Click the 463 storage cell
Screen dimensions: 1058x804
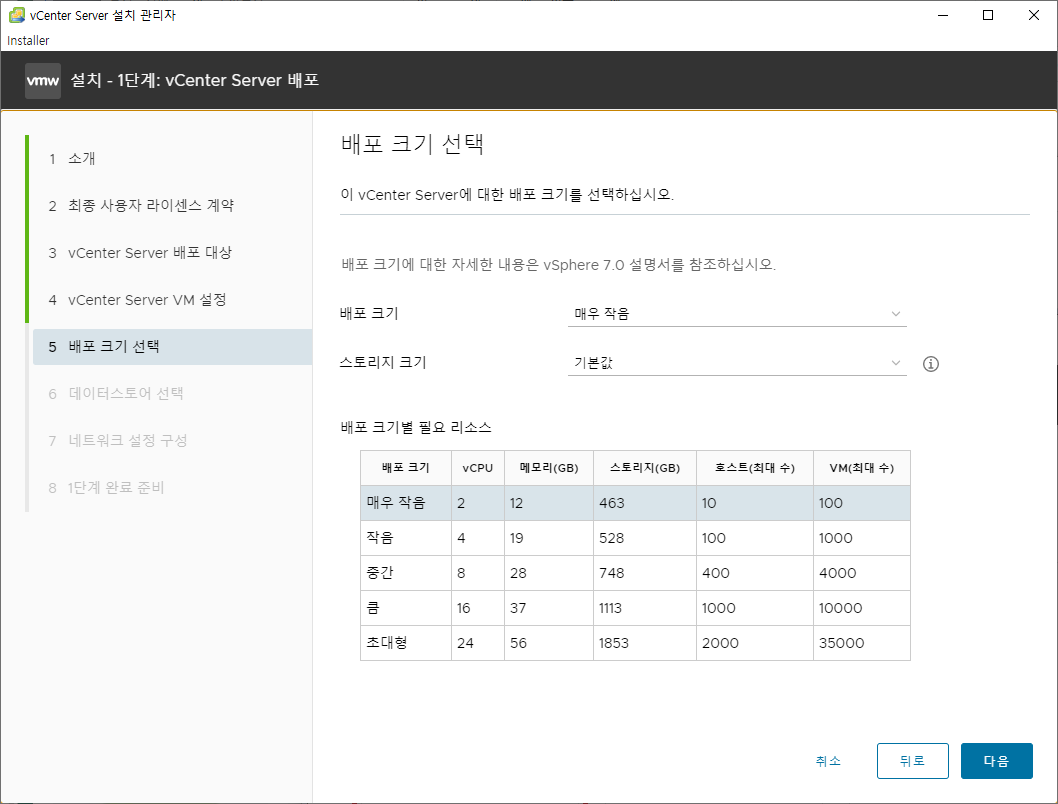click(x=645, y=503)
